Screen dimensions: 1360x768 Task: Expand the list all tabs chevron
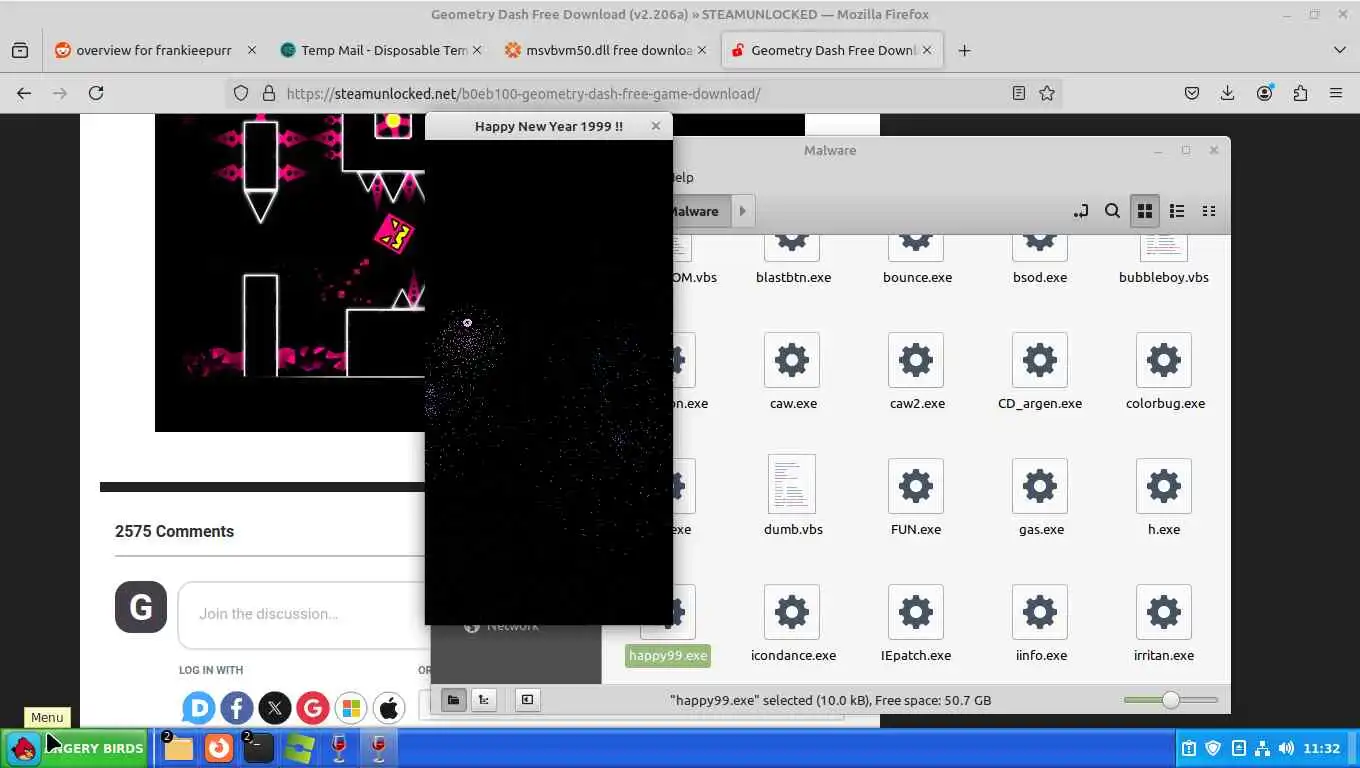click(1340, 50)
